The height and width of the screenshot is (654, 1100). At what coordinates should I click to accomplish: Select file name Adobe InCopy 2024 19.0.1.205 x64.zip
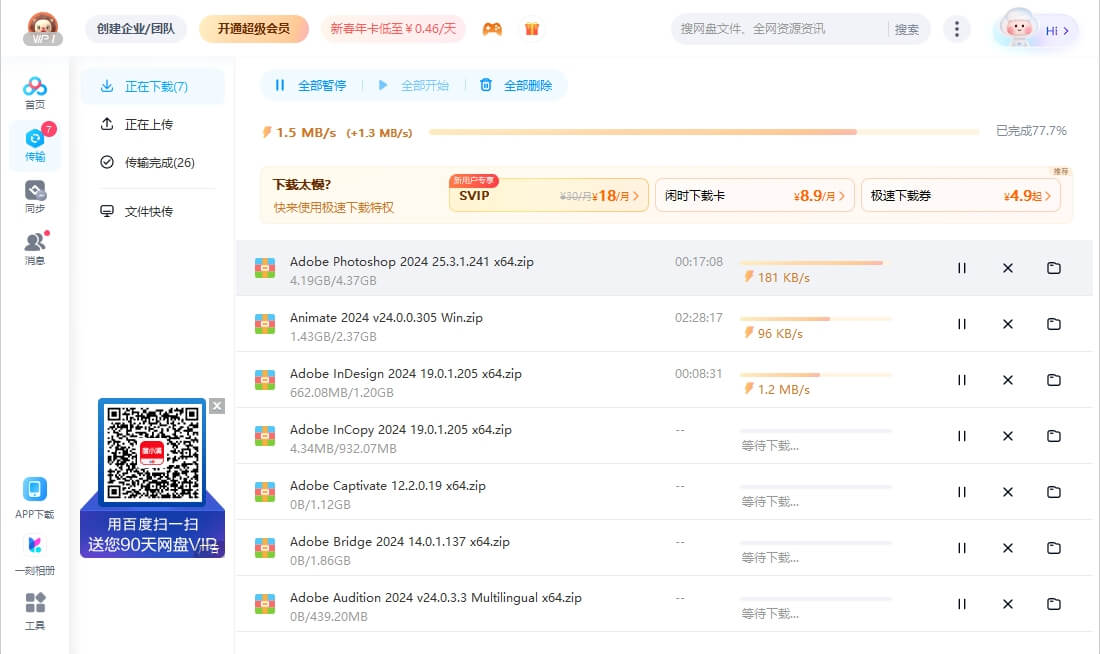[x=401, y=429]
